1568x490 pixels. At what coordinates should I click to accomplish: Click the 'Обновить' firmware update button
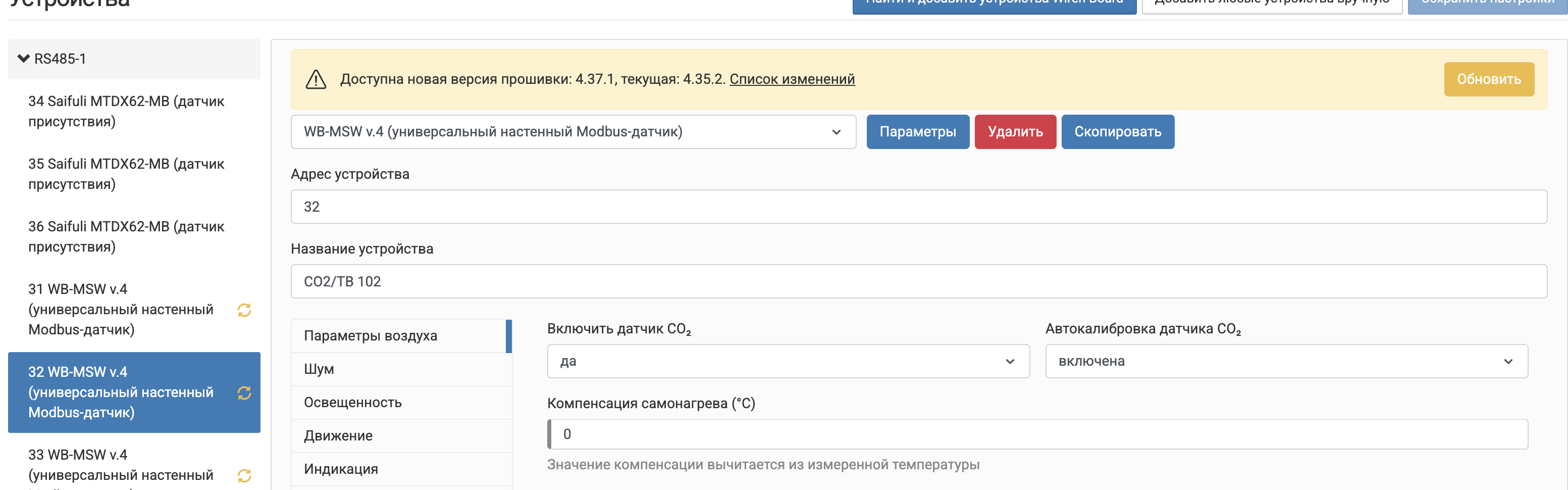point(1489,79)
